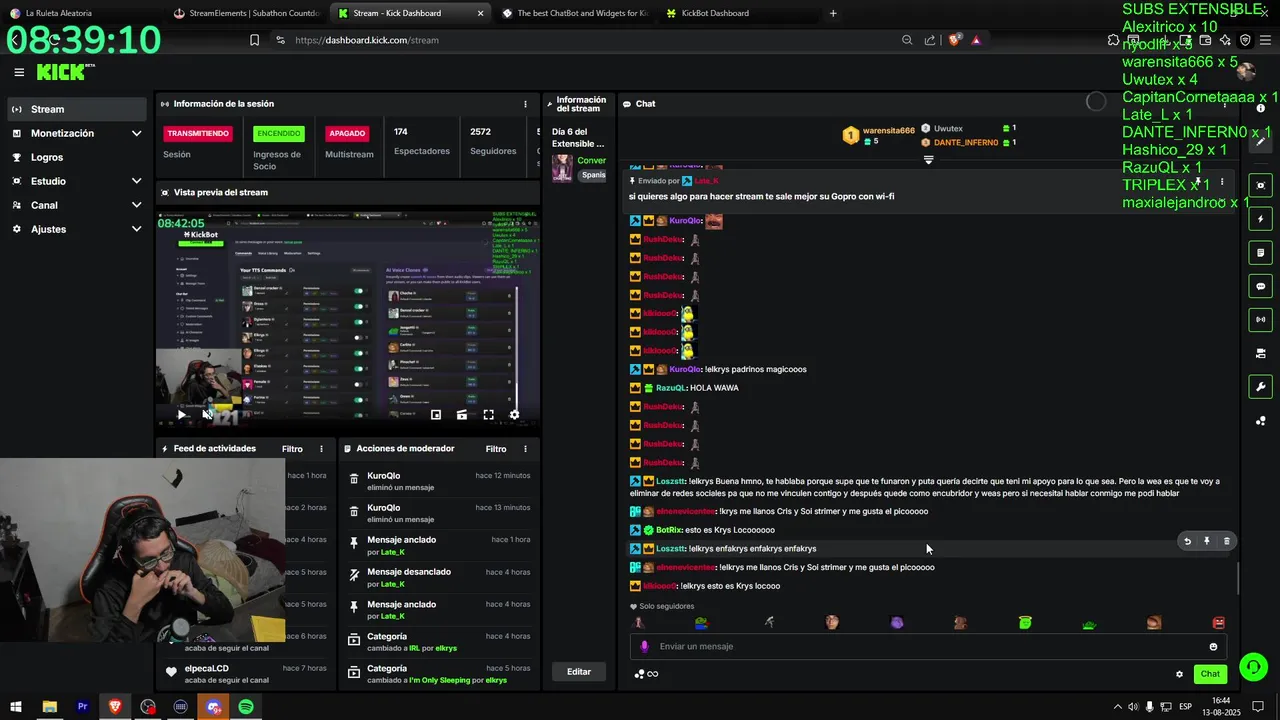
Task: Expand the Monetización sidebar section
Action: pos(77,133)
